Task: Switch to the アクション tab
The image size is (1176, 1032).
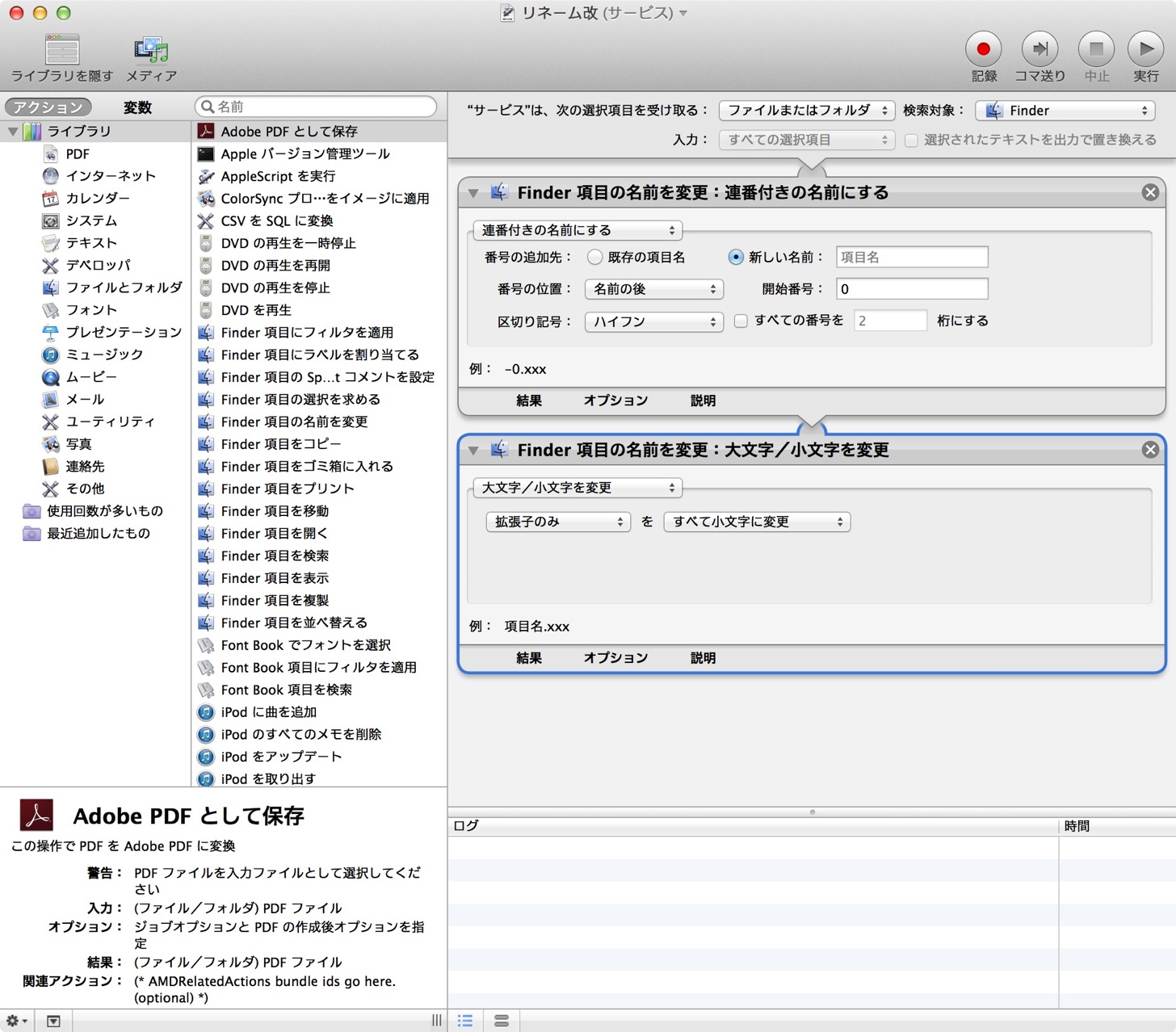Action: click(x=48, y=107)
